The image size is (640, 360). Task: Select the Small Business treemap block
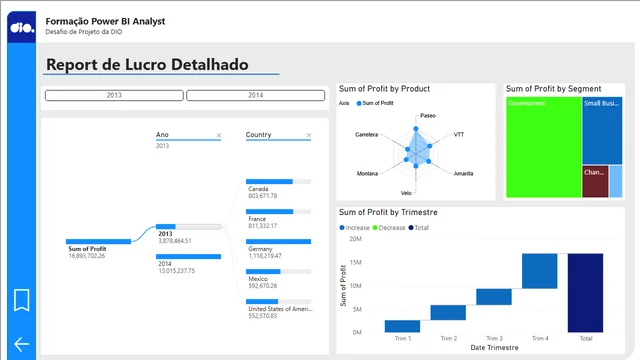[x=602, y=131]
